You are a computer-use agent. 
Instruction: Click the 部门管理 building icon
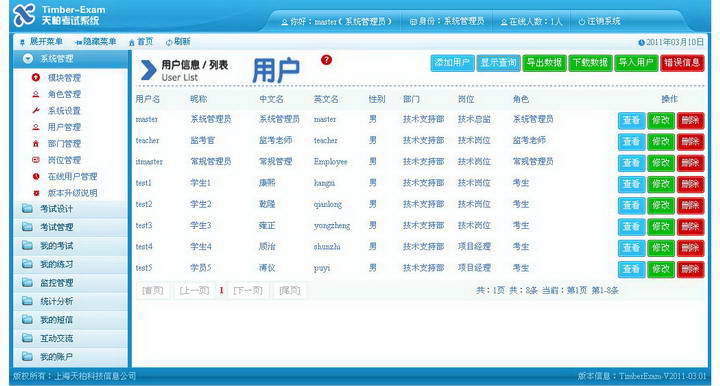pyautogui.click(x=36, y=144)
